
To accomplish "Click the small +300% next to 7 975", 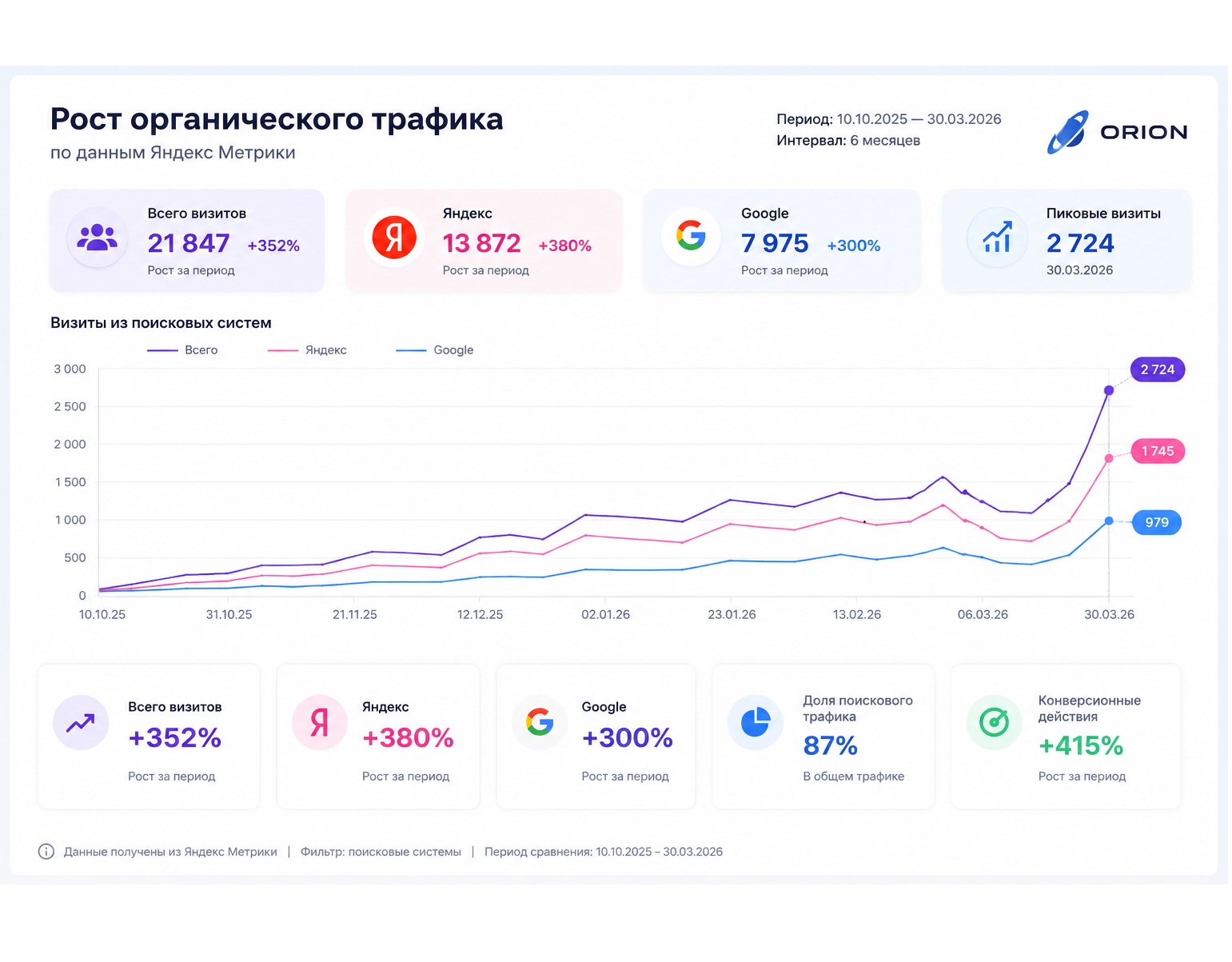I will (854, 245).
